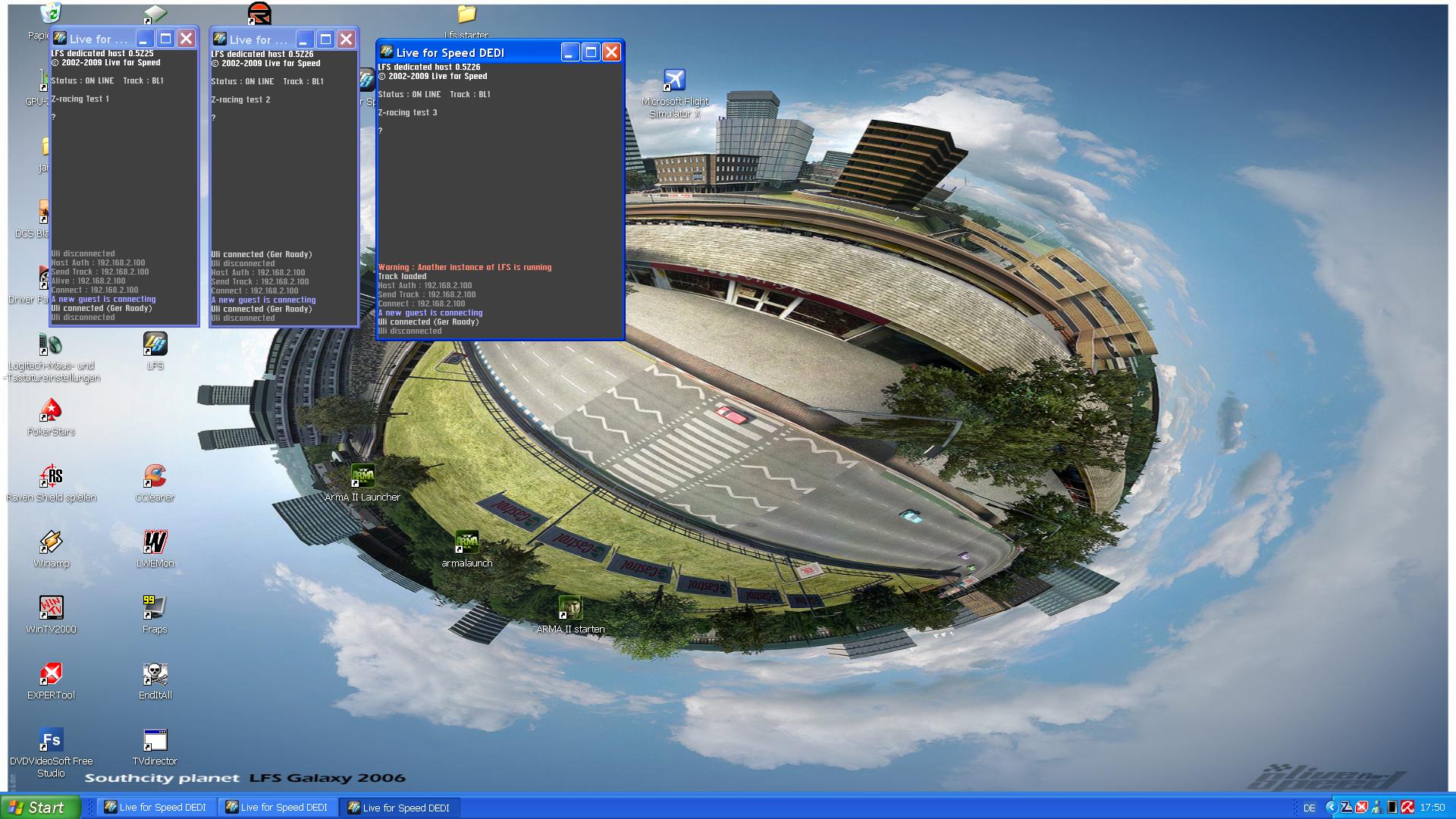The height and width of the screenshot is (819, 1456).
Task: Switch to the first Live for Speed DEDI taskbar button
Action: tap(155, 808)
